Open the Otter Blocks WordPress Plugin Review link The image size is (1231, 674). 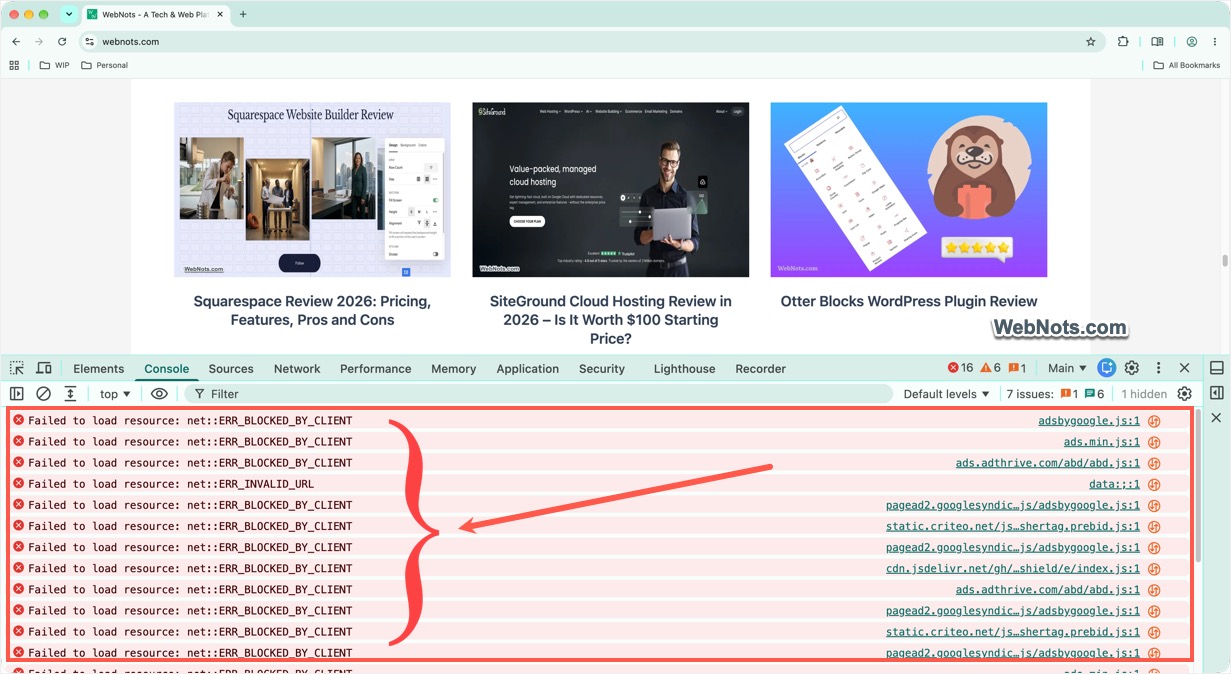pos(909,301)
